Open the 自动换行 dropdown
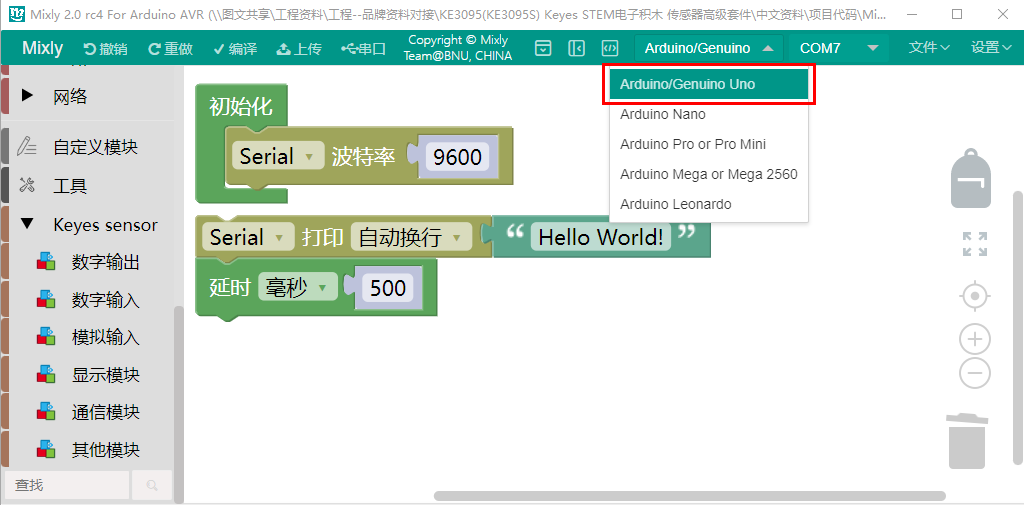 tap(411, 237)
